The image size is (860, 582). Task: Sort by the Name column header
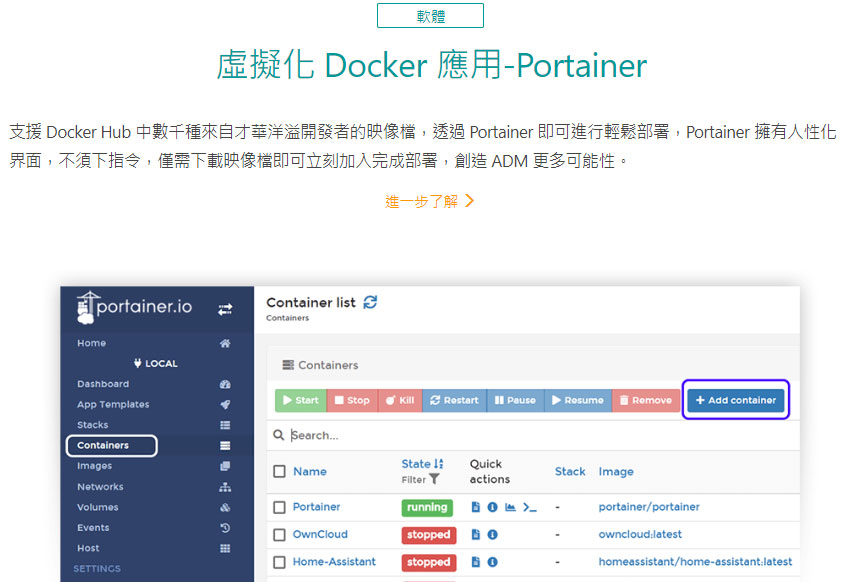tap(310, 472)
